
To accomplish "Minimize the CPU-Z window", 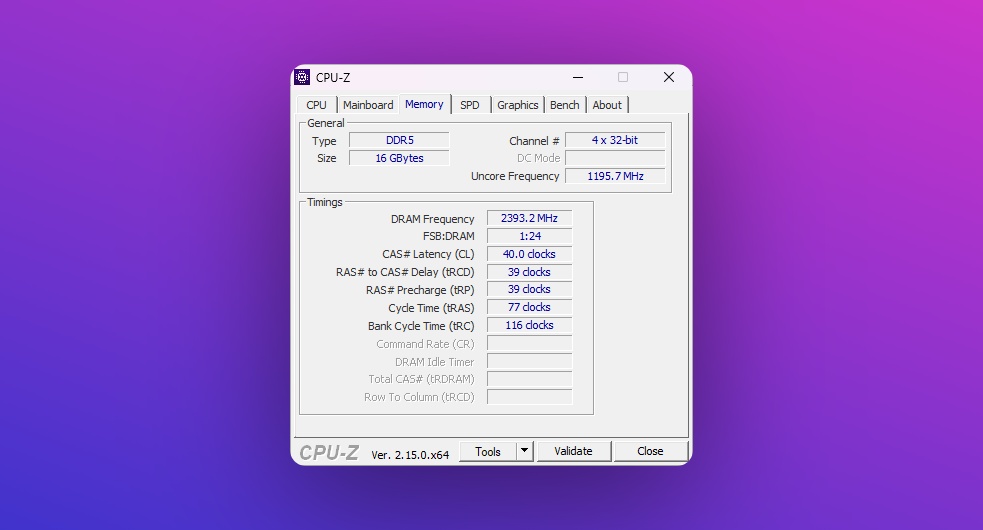I will click(x=577, y=78).
